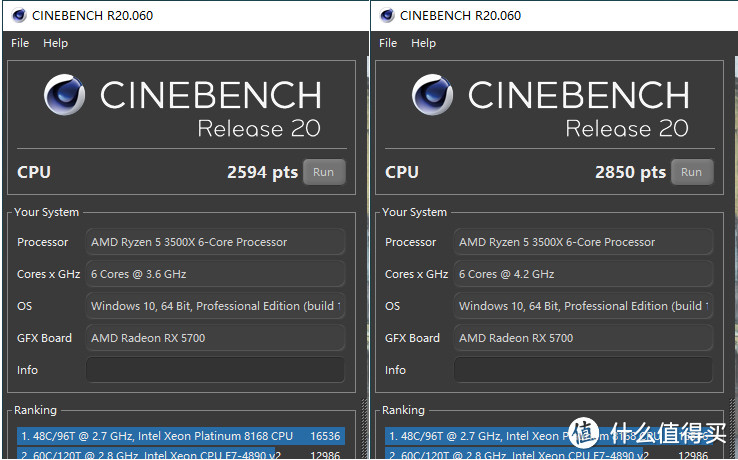Select 60C/120T ranking row in right window

pos(549,454)
